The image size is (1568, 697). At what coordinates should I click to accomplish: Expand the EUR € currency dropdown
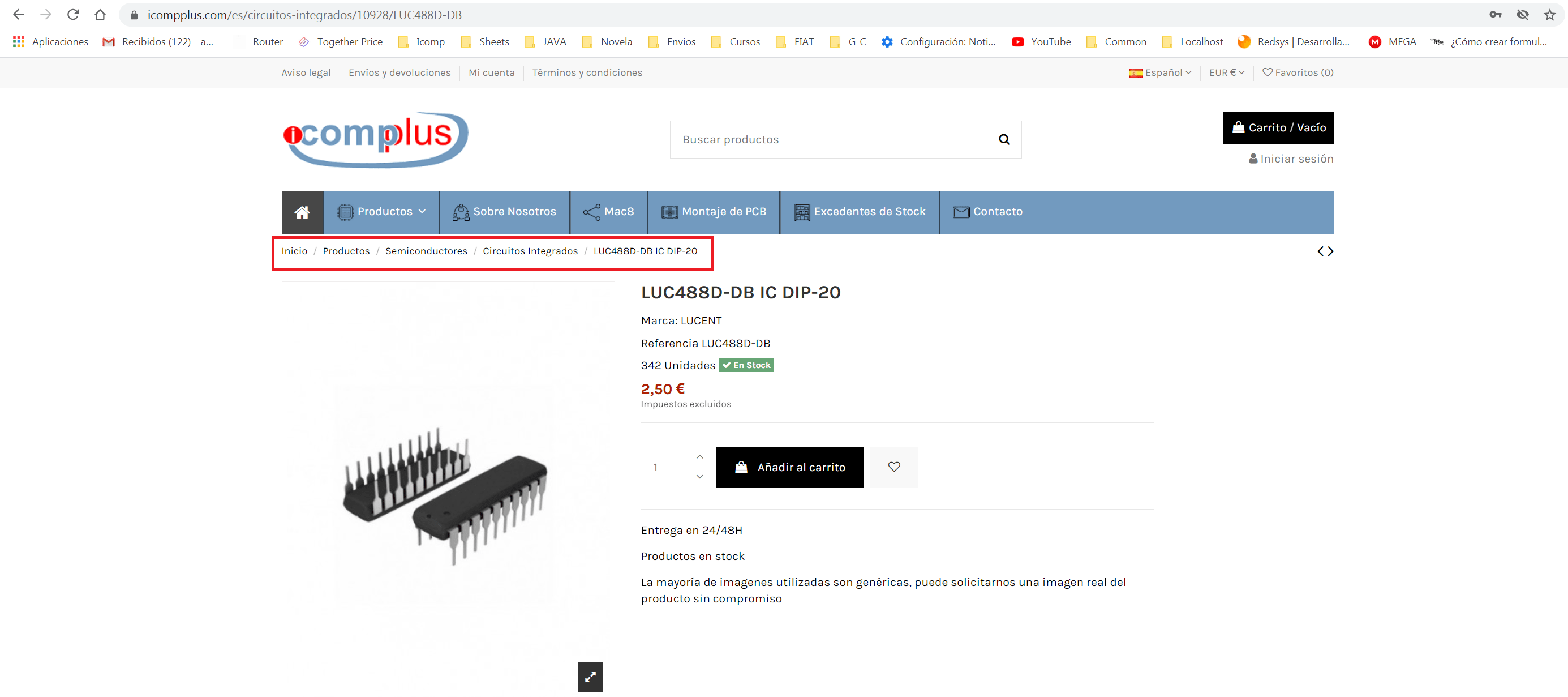(x=1227, y=72)
